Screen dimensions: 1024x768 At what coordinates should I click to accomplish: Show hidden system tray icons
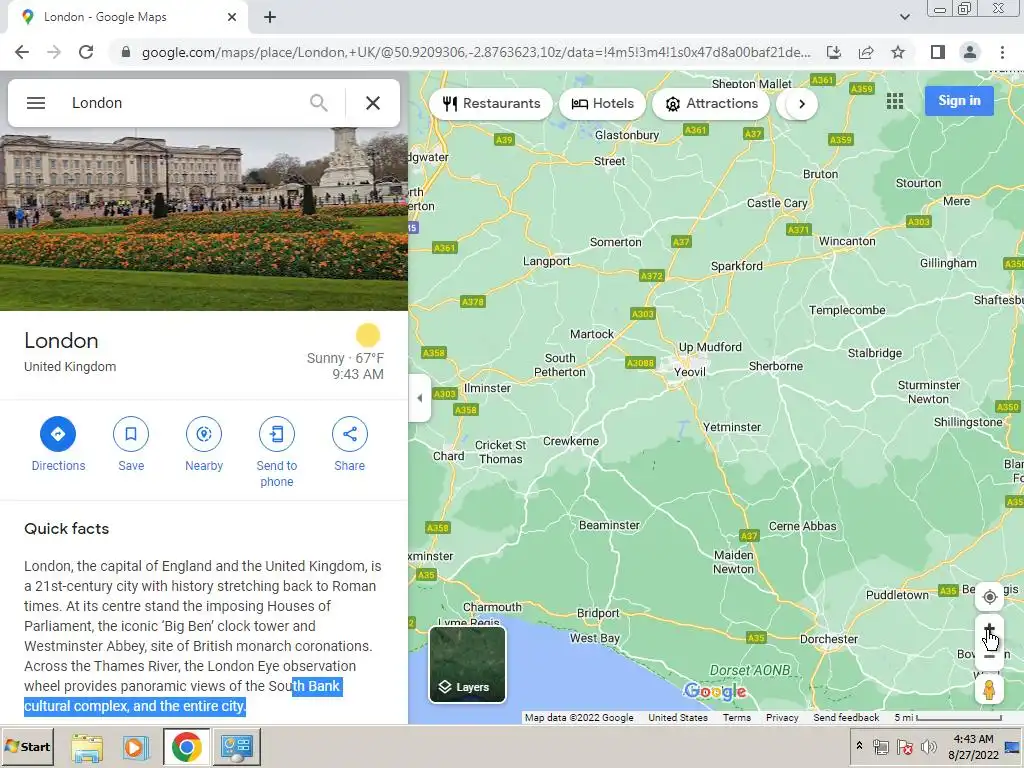point(859,746)
